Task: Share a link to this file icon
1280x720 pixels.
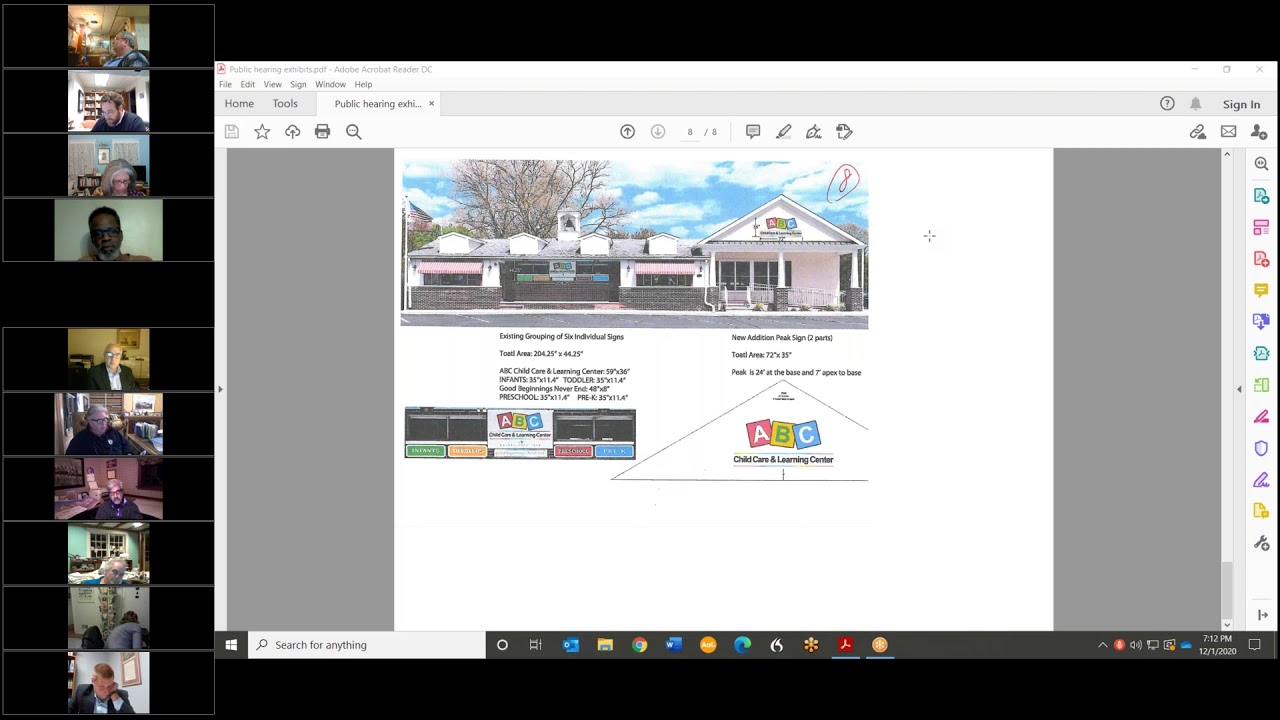Action: click(1198, 132)
